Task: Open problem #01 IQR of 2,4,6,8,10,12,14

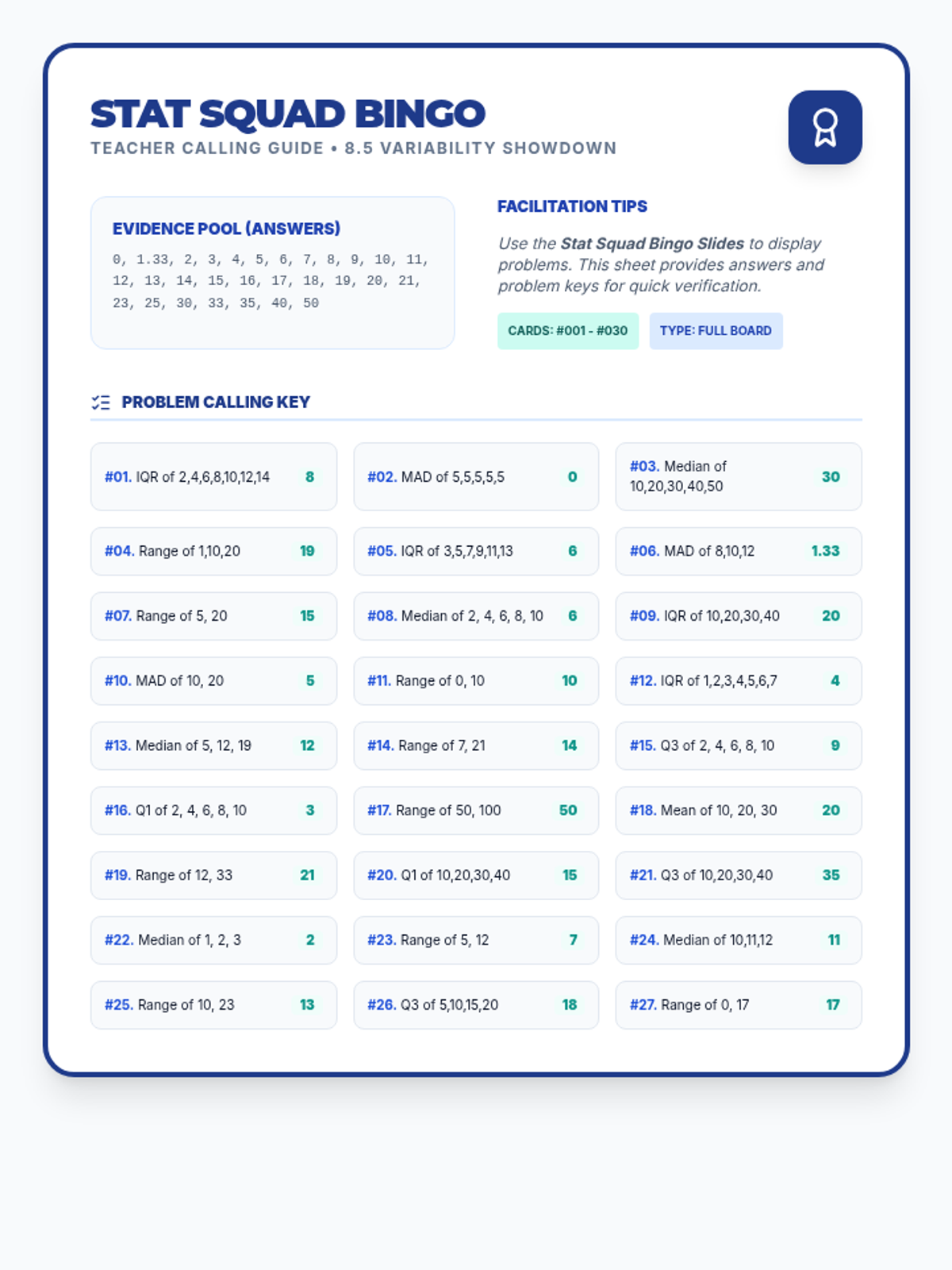Action: tap(213, 477)
